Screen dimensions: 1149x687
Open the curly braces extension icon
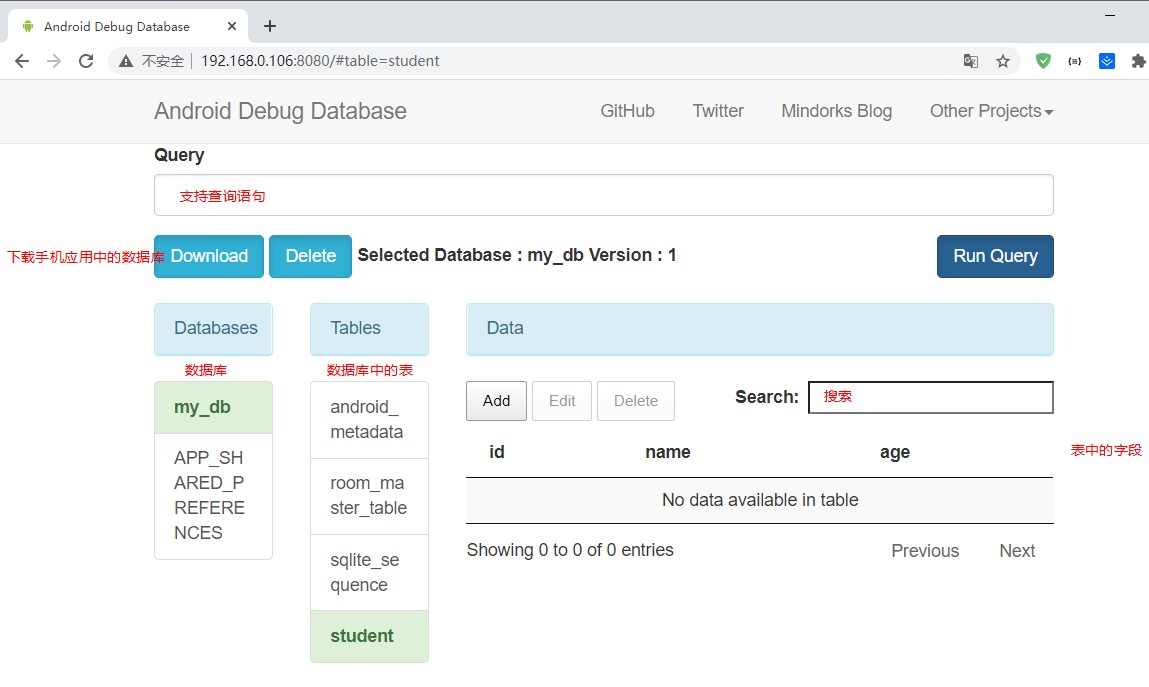click(x=1075, y=61)
